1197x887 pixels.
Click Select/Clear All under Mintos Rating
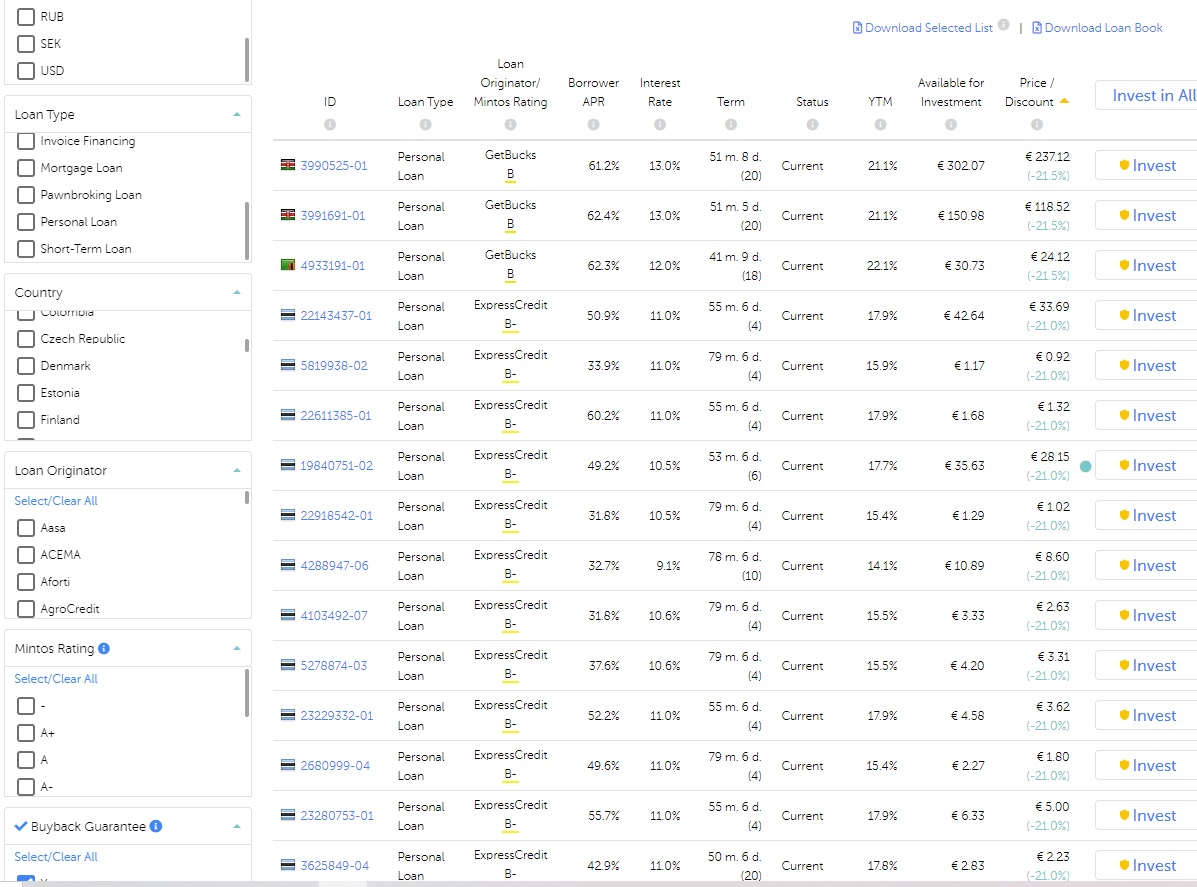pyautogui.click(x=56, y=679)
